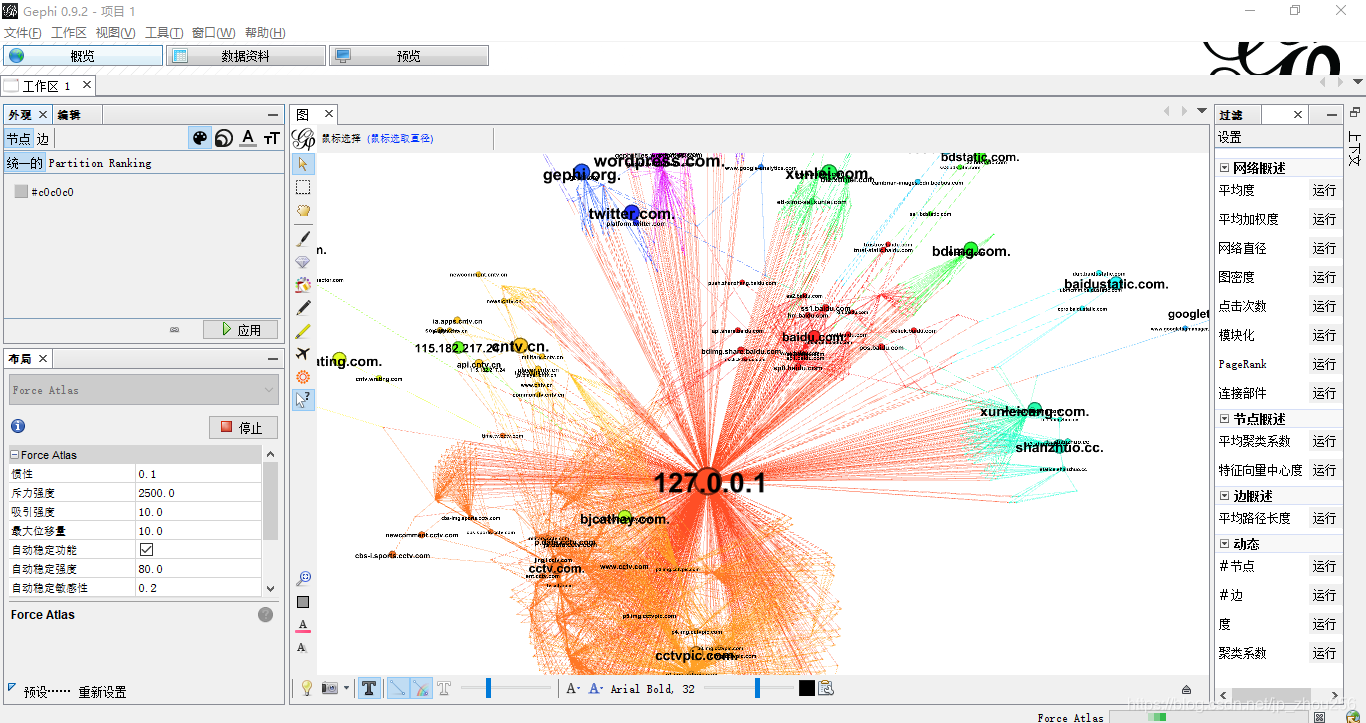This screenshot has height=723, width=1366.
Task: Select the paint bucket brush tool
Action: pyautogui.click(x=303, y=285)
